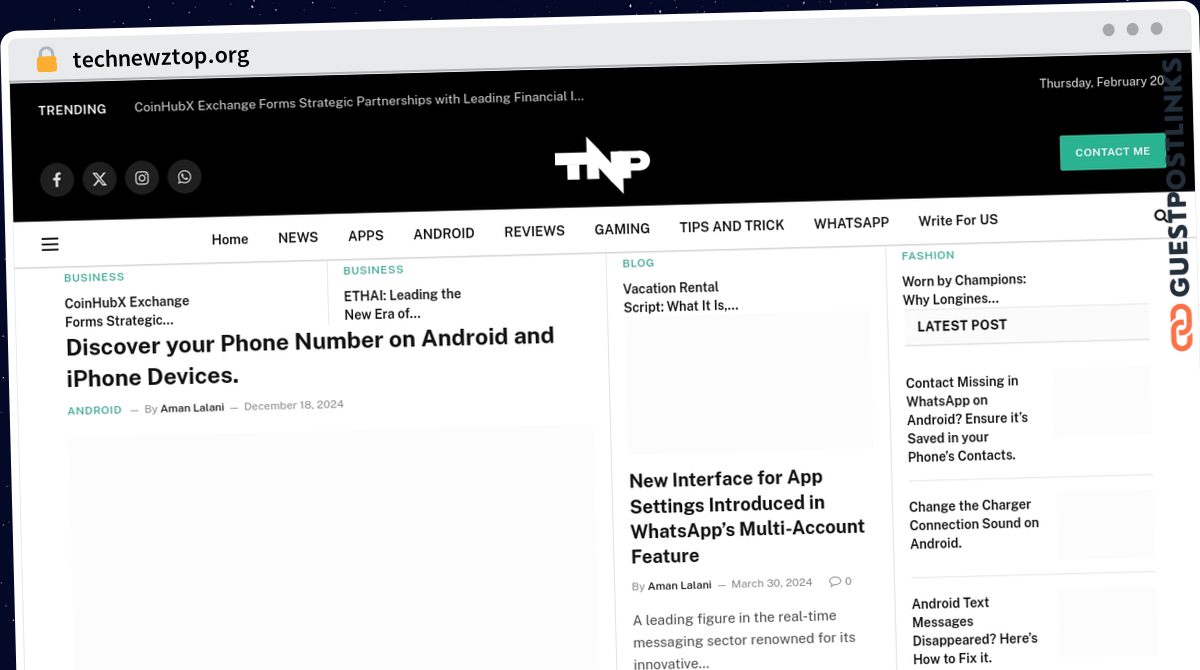Open the Write For US menu item
Viewport: 1200px width, 670px height.
tap(958, 220)
